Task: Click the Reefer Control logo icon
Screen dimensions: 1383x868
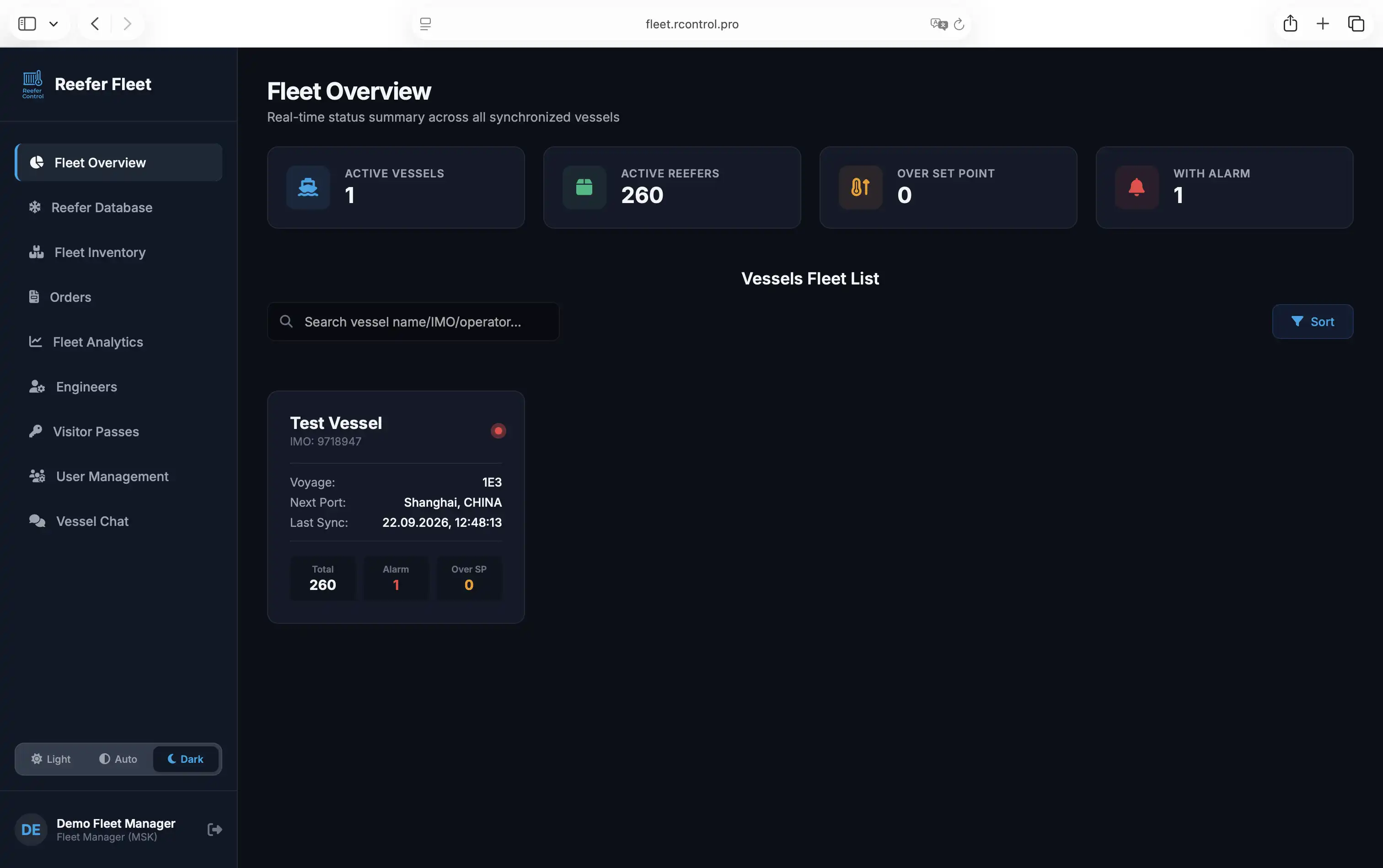Action: 33,85
